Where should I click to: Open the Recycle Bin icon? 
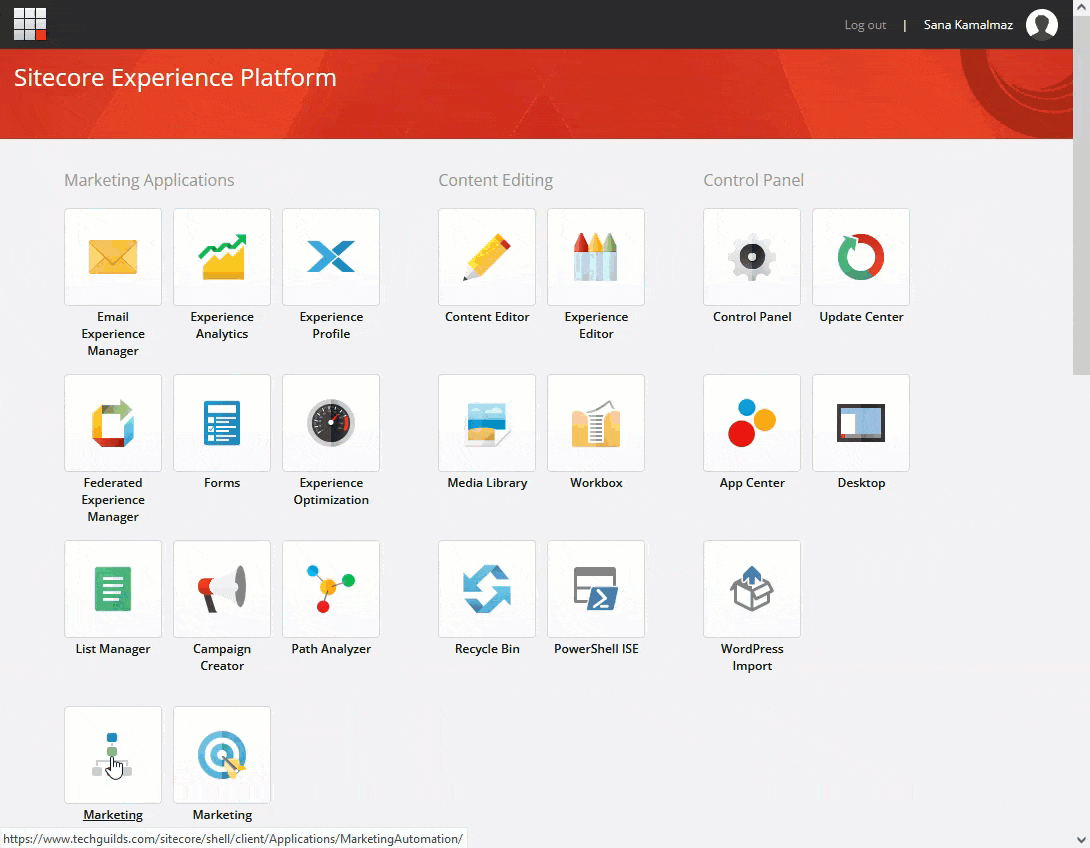click(x=487, y=589)
